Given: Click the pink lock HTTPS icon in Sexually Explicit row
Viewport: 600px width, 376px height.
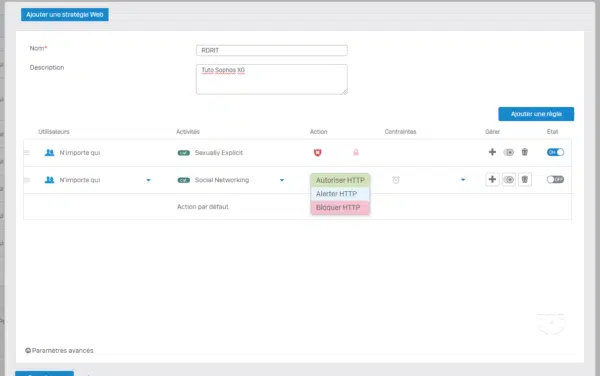Looking at the screenshot, I should pos(356,153).
